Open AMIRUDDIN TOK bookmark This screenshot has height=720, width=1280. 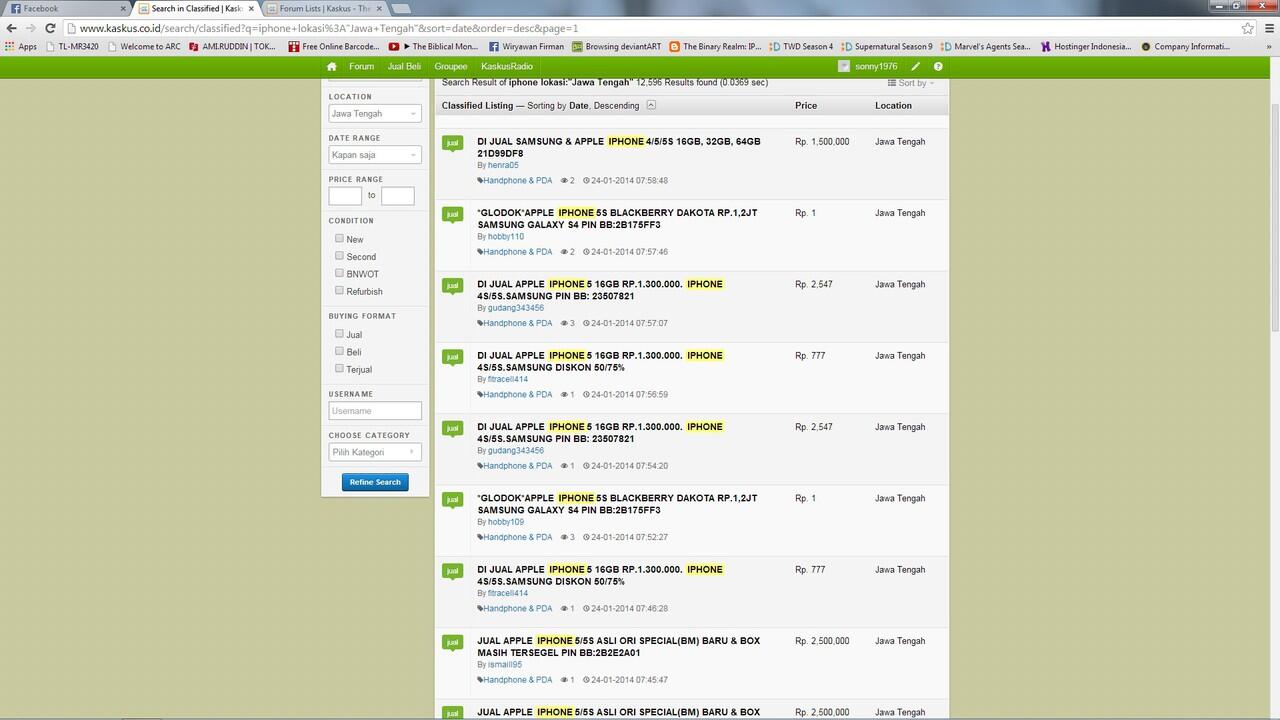[x=233, y=46]
